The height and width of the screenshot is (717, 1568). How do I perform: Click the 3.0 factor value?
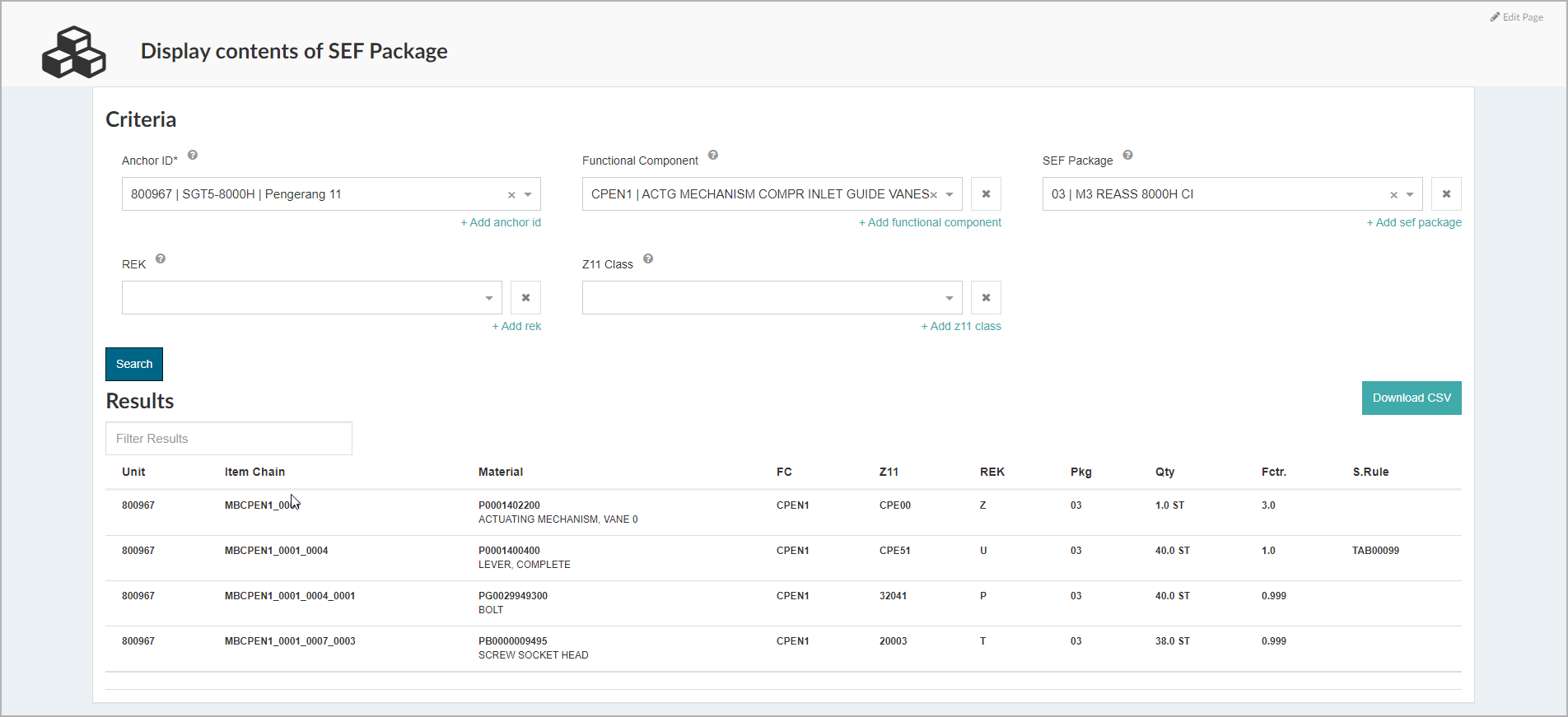tap(1268, 505)
